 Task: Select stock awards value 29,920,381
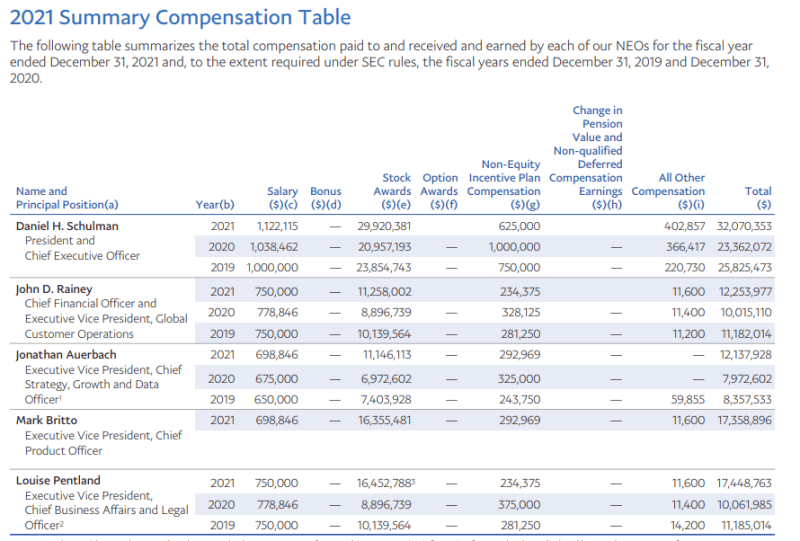(x=384, y=226)
